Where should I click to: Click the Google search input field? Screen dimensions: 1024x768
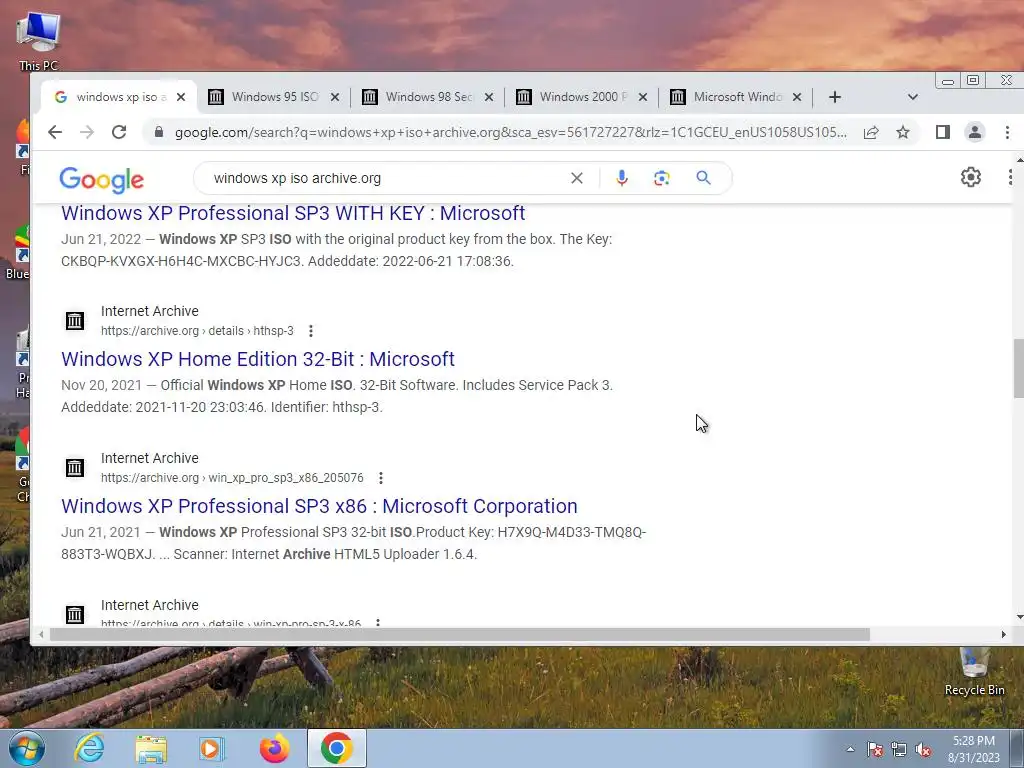point(385,178)
